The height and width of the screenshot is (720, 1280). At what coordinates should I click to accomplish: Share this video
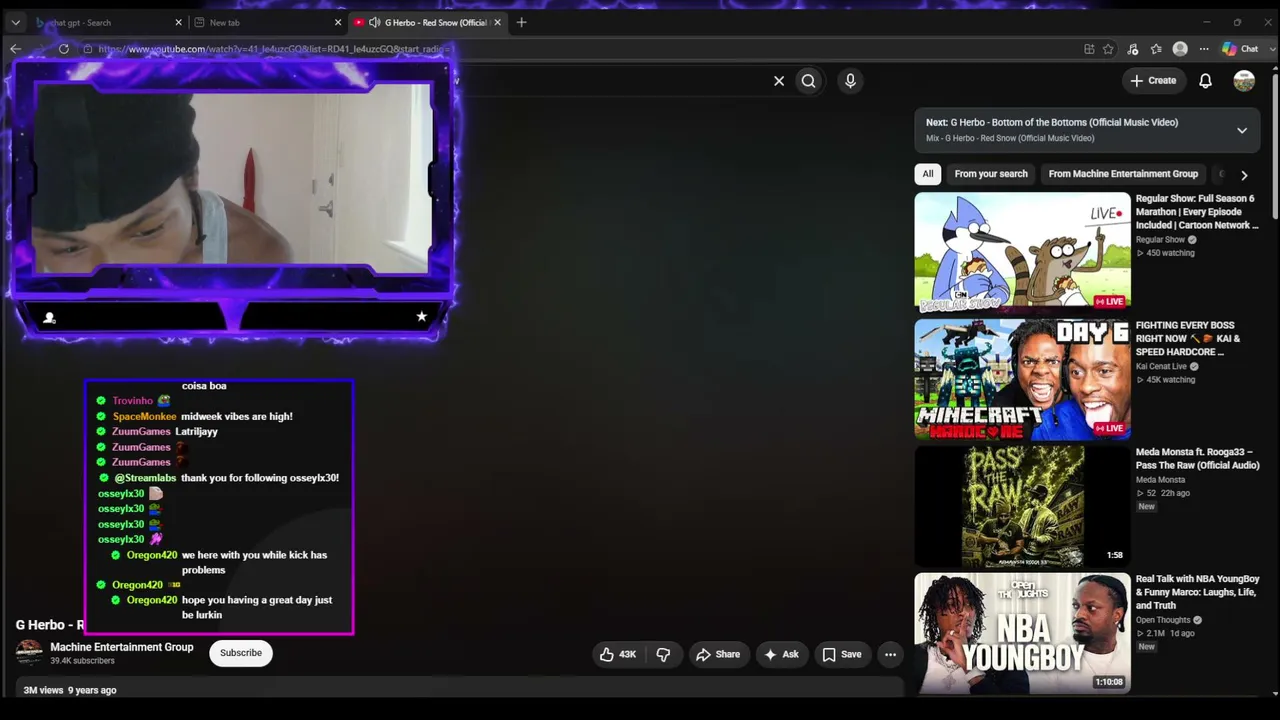[718, 655]
